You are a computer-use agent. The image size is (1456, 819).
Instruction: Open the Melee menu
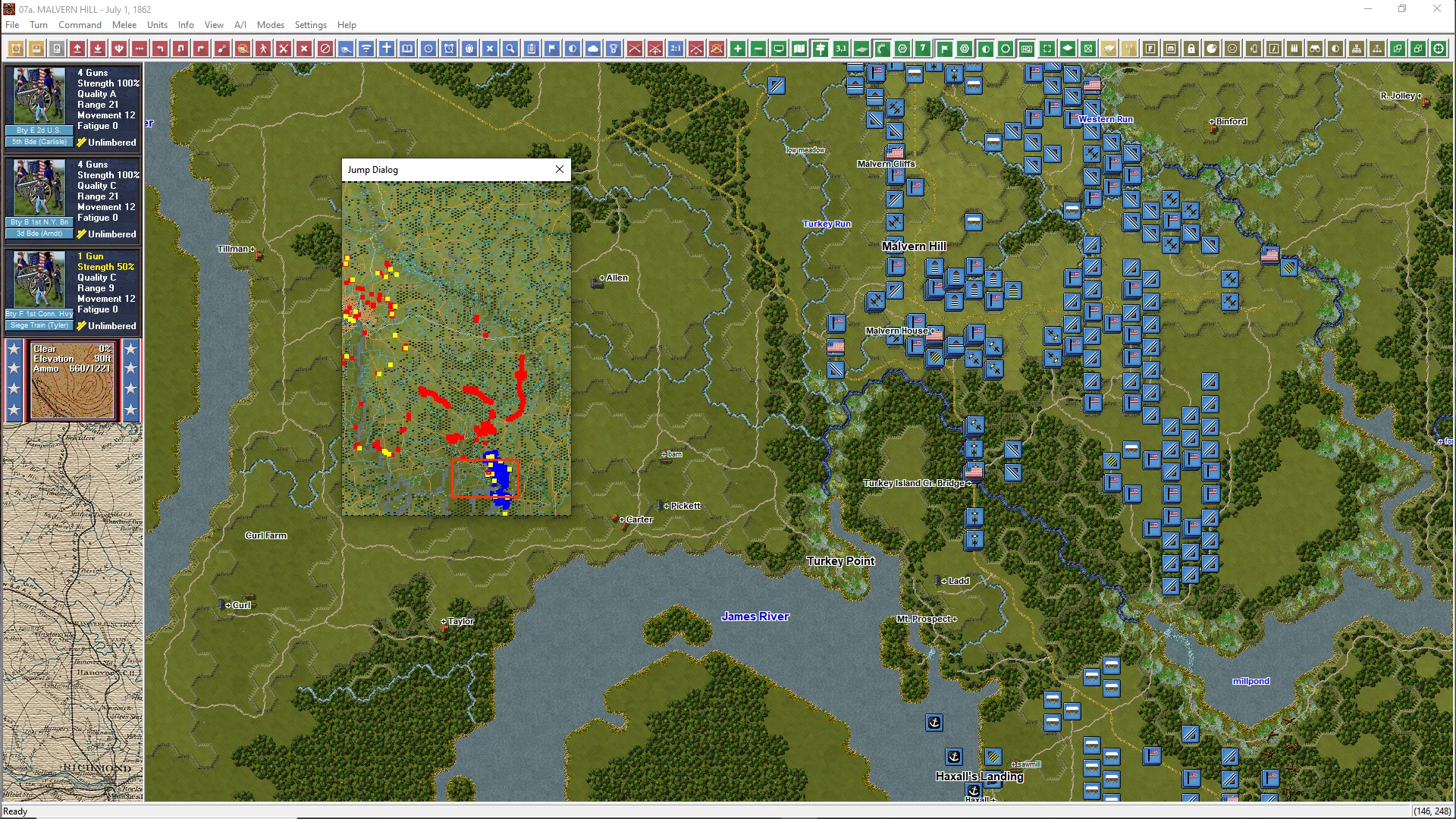(124, 24)
